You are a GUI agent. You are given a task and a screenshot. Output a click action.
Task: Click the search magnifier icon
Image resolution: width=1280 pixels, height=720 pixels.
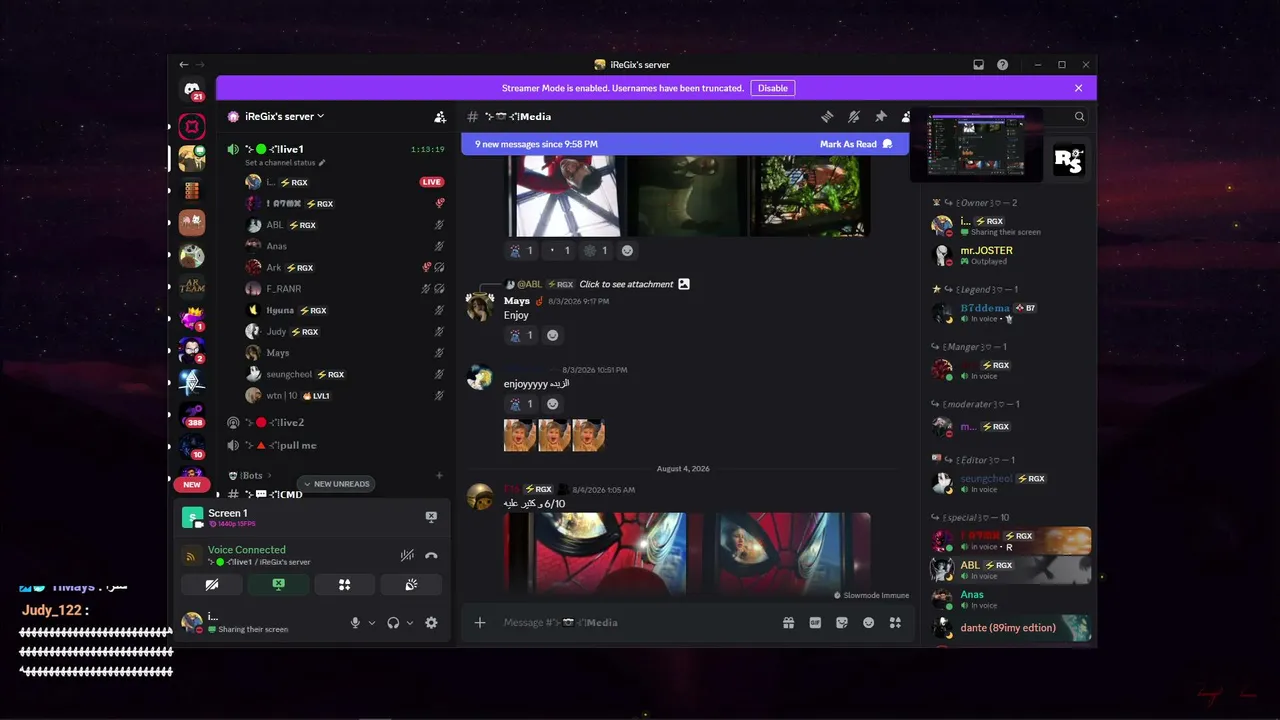(1079, 117)
